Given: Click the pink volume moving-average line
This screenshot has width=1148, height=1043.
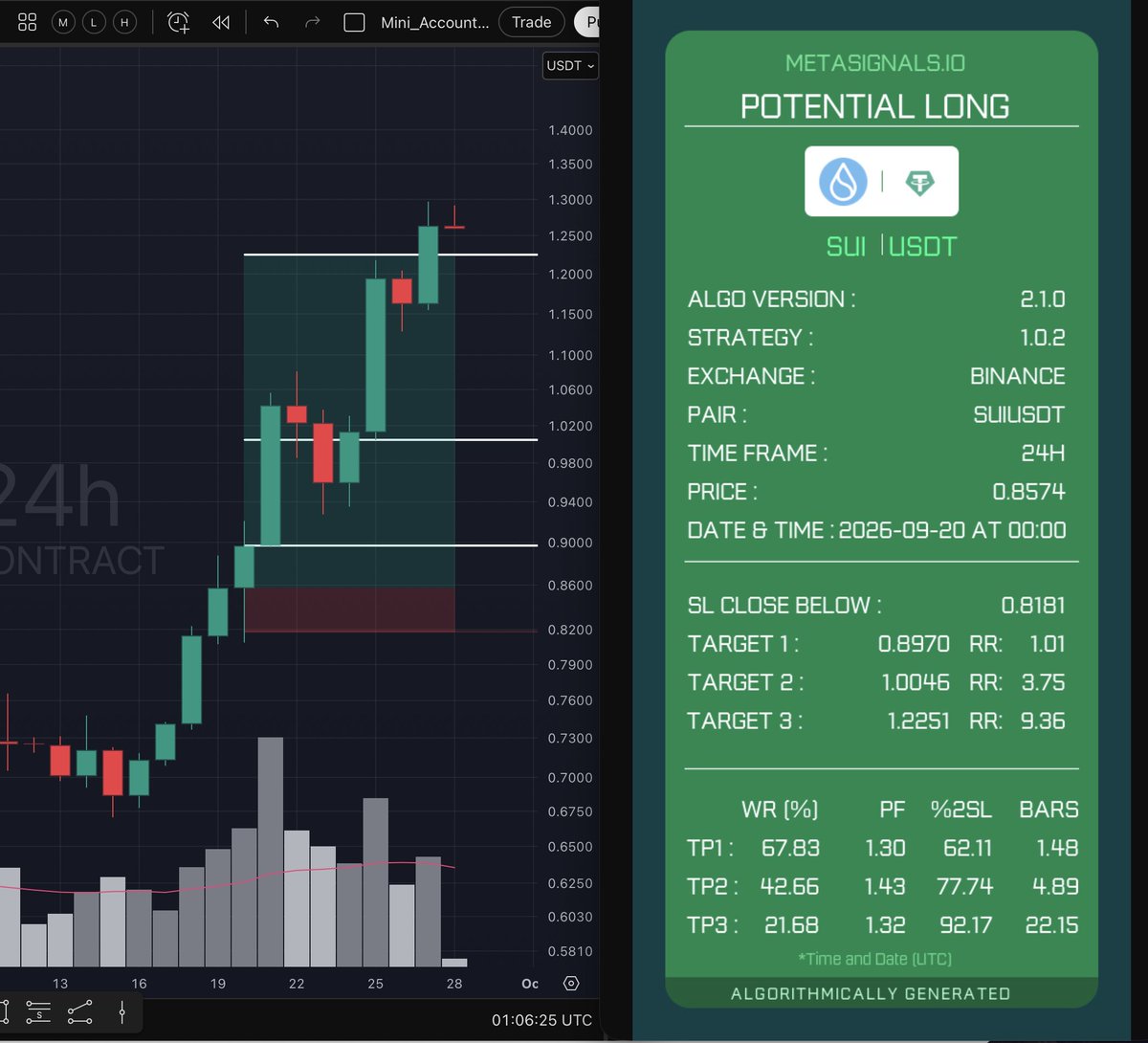Looking at the screenshot, I should pos(227,879).
